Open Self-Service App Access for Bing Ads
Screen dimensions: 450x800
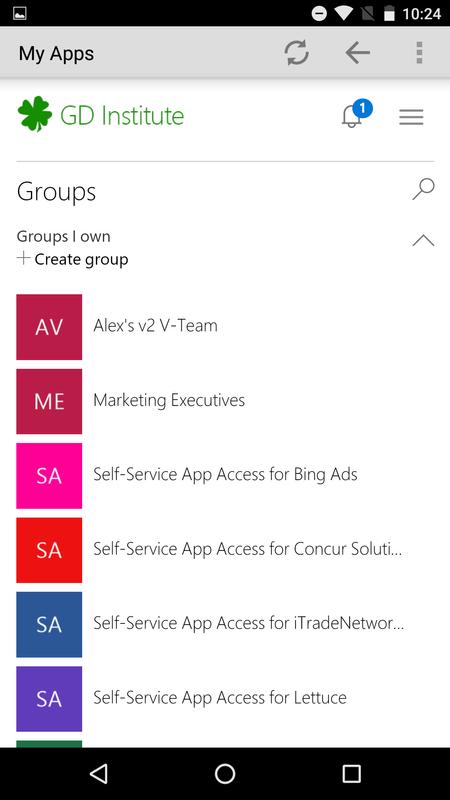225,474
